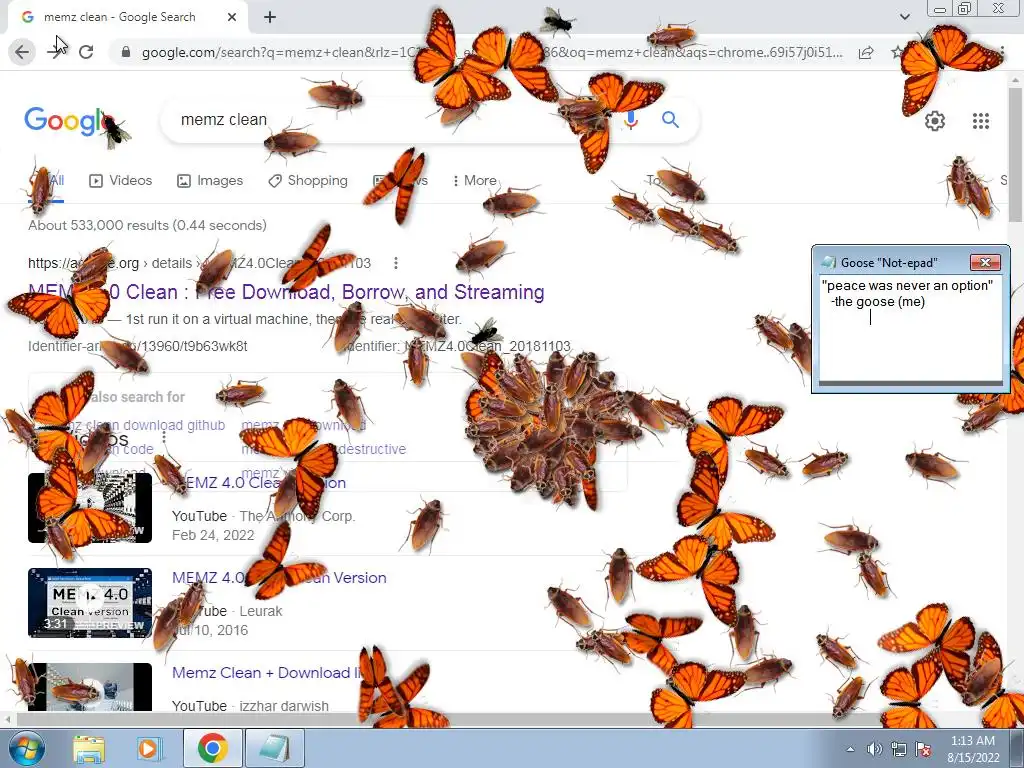1024x768 pixels.
Task: Click the site security padlock icon
Action: pos(126,52)
